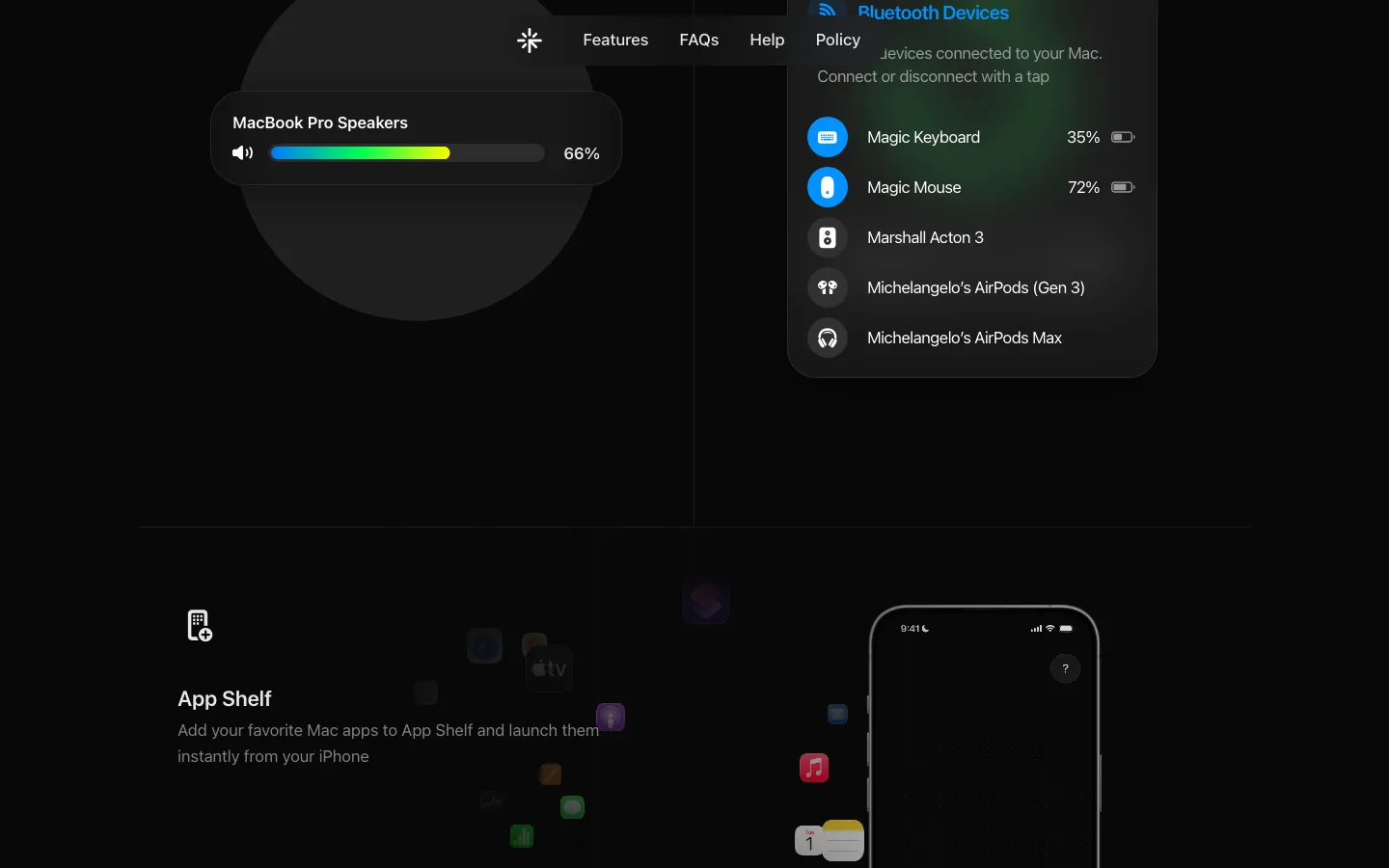
Task: Click the Magic Mouse device icon
Action: [828, 187]
